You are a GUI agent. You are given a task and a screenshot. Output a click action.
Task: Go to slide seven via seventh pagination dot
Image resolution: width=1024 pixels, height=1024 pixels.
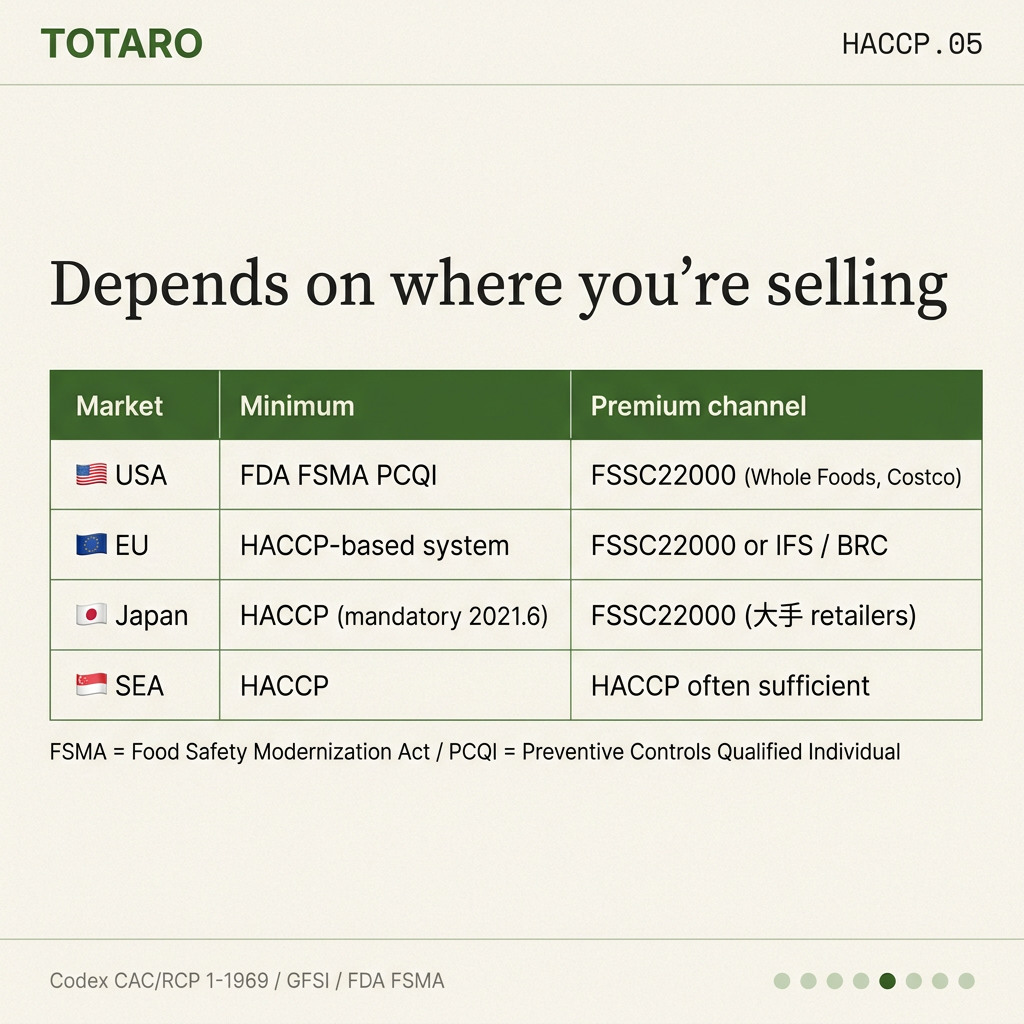(x=940, y=980)
